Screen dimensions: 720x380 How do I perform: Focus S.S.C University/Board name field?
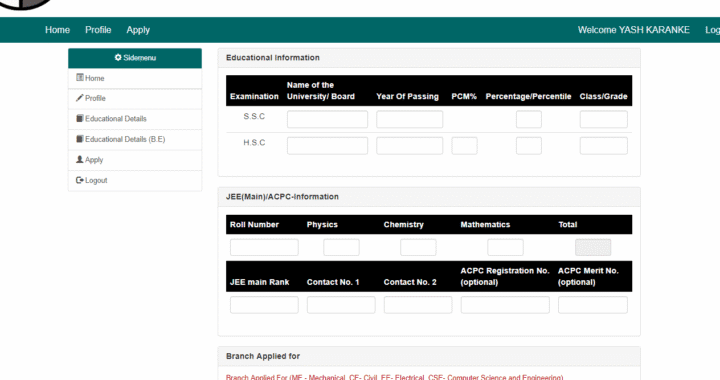coord(327,119)
